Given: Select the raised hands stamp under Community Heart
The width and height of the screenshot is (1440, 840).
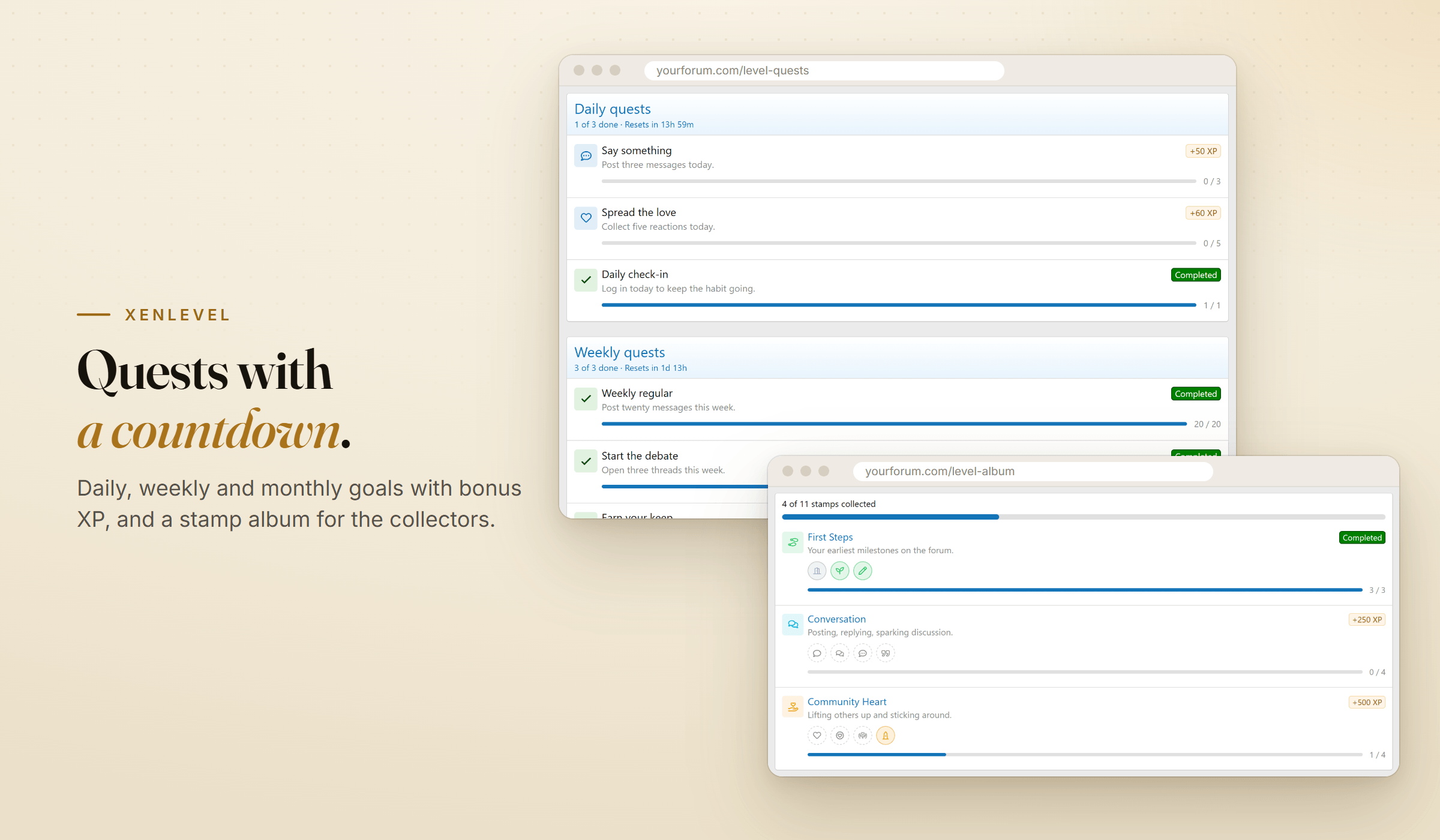Looking at the screenshot, I should pyautogui.click(x=862, y=735).
